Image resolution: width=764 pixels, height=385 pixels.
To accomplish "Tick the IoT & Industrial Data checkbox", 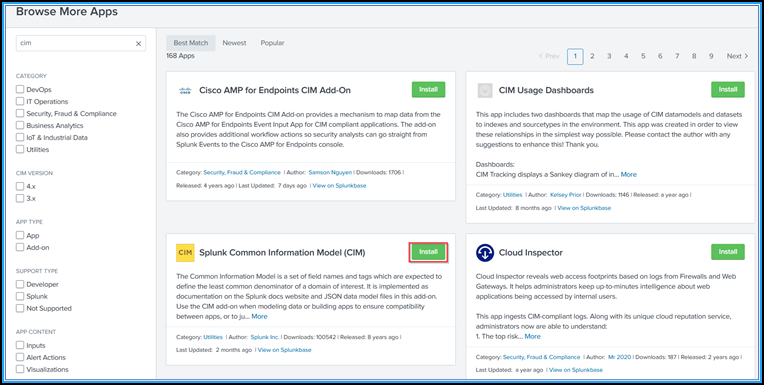I will 20,137.
